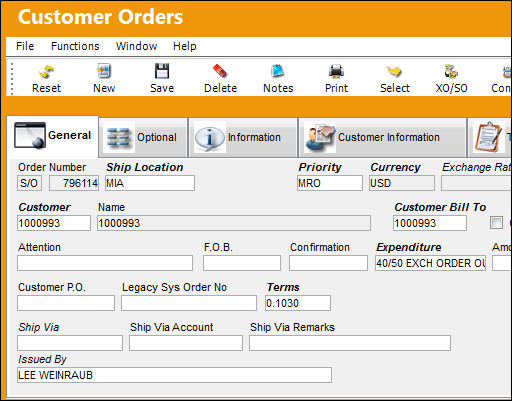Viewport: 512px width, 401px height.
Task: Edit the Customer number field
Action: point(54,223)
